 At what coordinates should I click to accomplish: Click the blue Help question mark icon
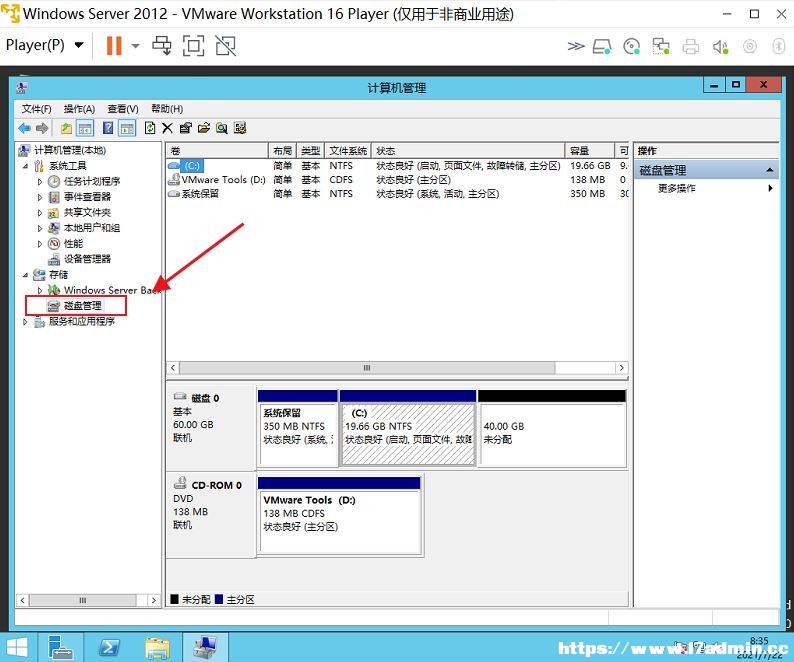pyautogui.click(x=108, y=128)
